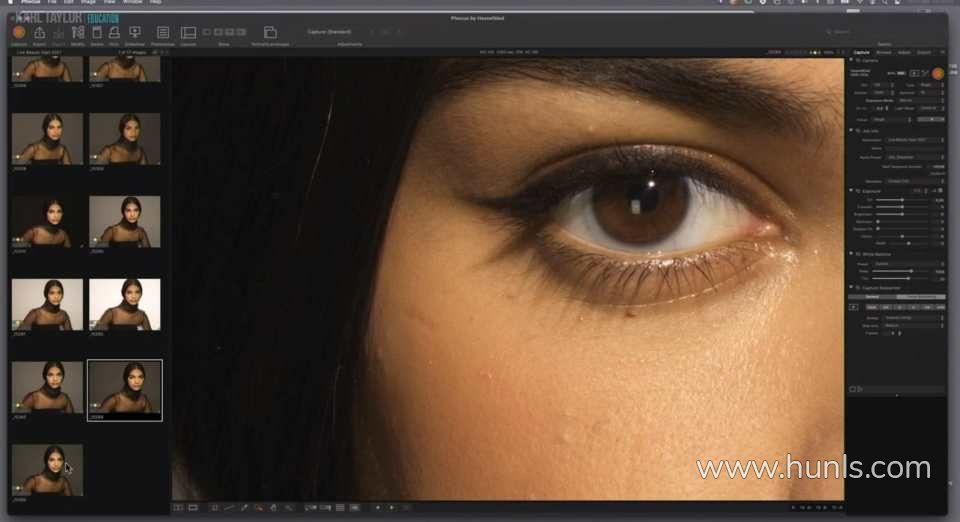960x522 pixels.
Task: Click the compare view icon in the bottom toolbar
Action: [x=178, y=508]
